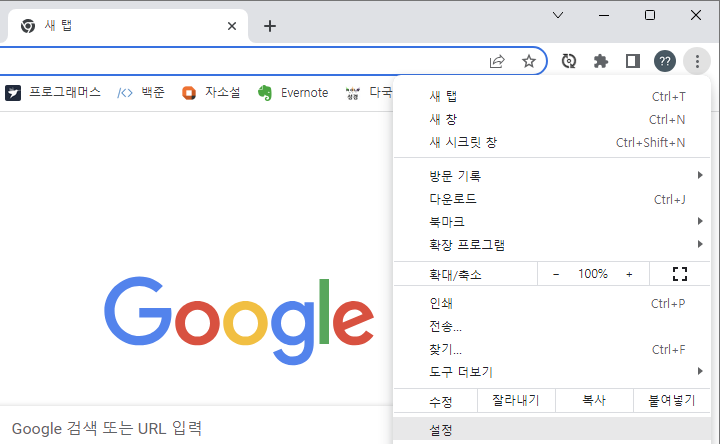Select 인쇄 from the menu

(x=552, y=303)
